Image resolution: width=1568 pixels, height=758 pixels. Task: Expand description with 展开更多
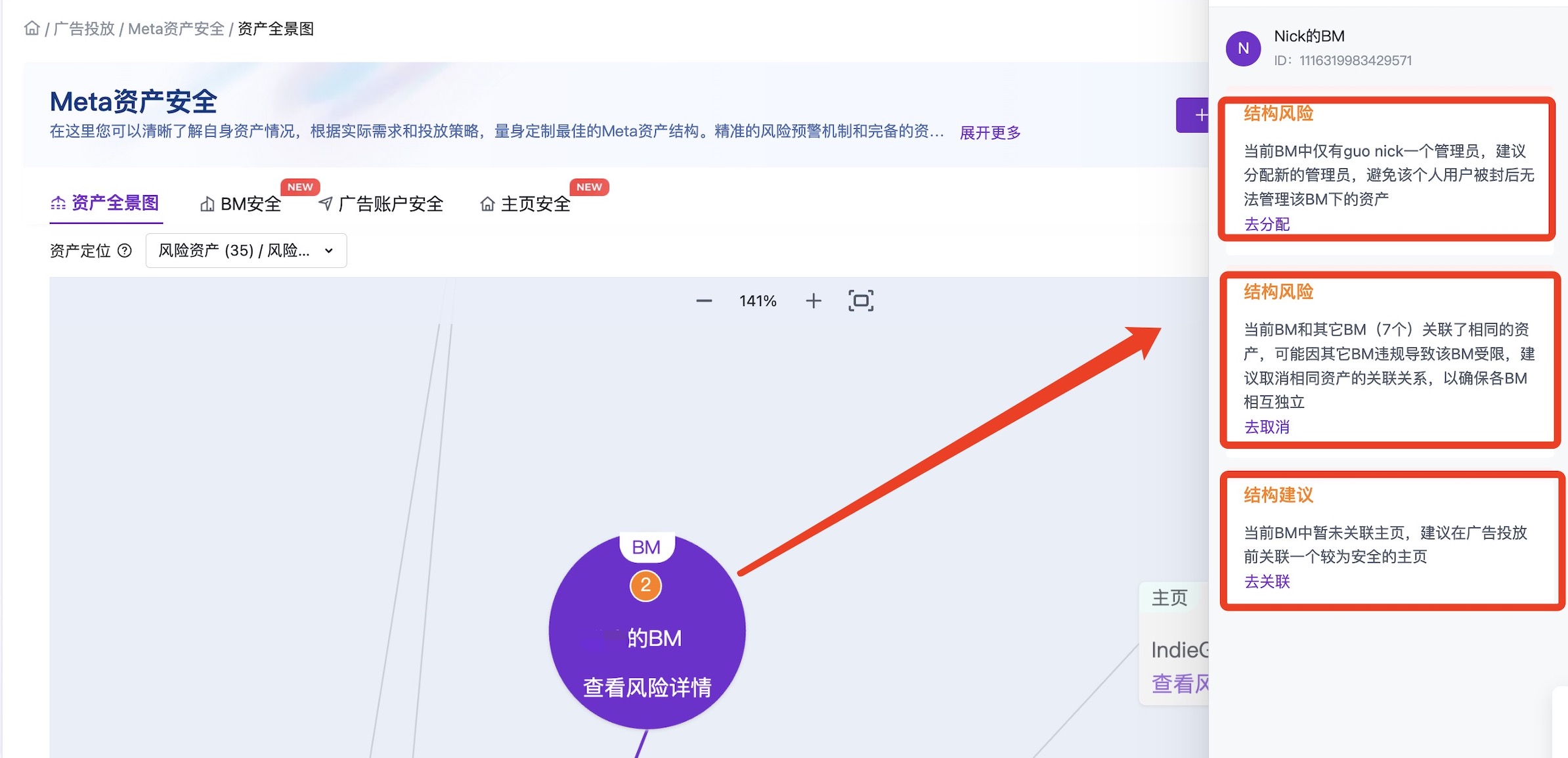[990, 133]
